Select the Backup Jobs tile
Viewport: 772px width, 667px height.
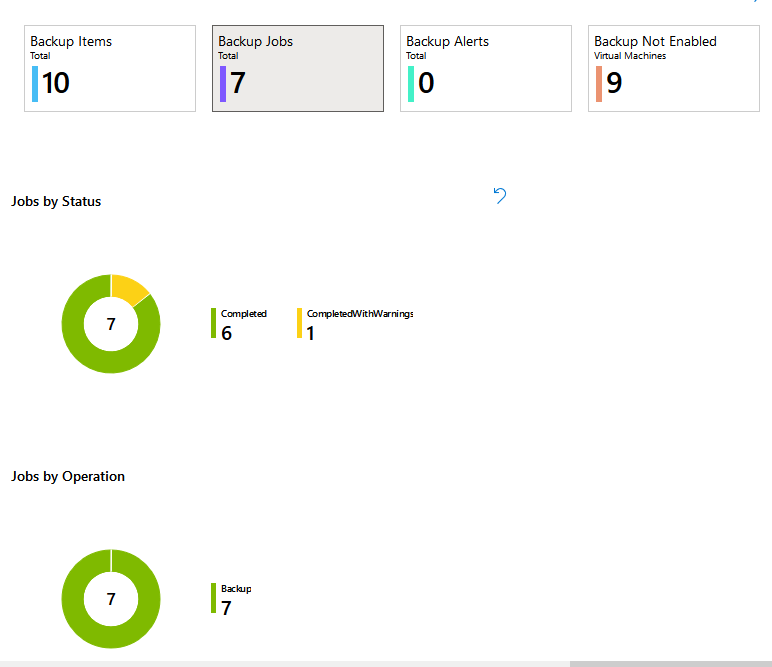[x=298, y=68]
